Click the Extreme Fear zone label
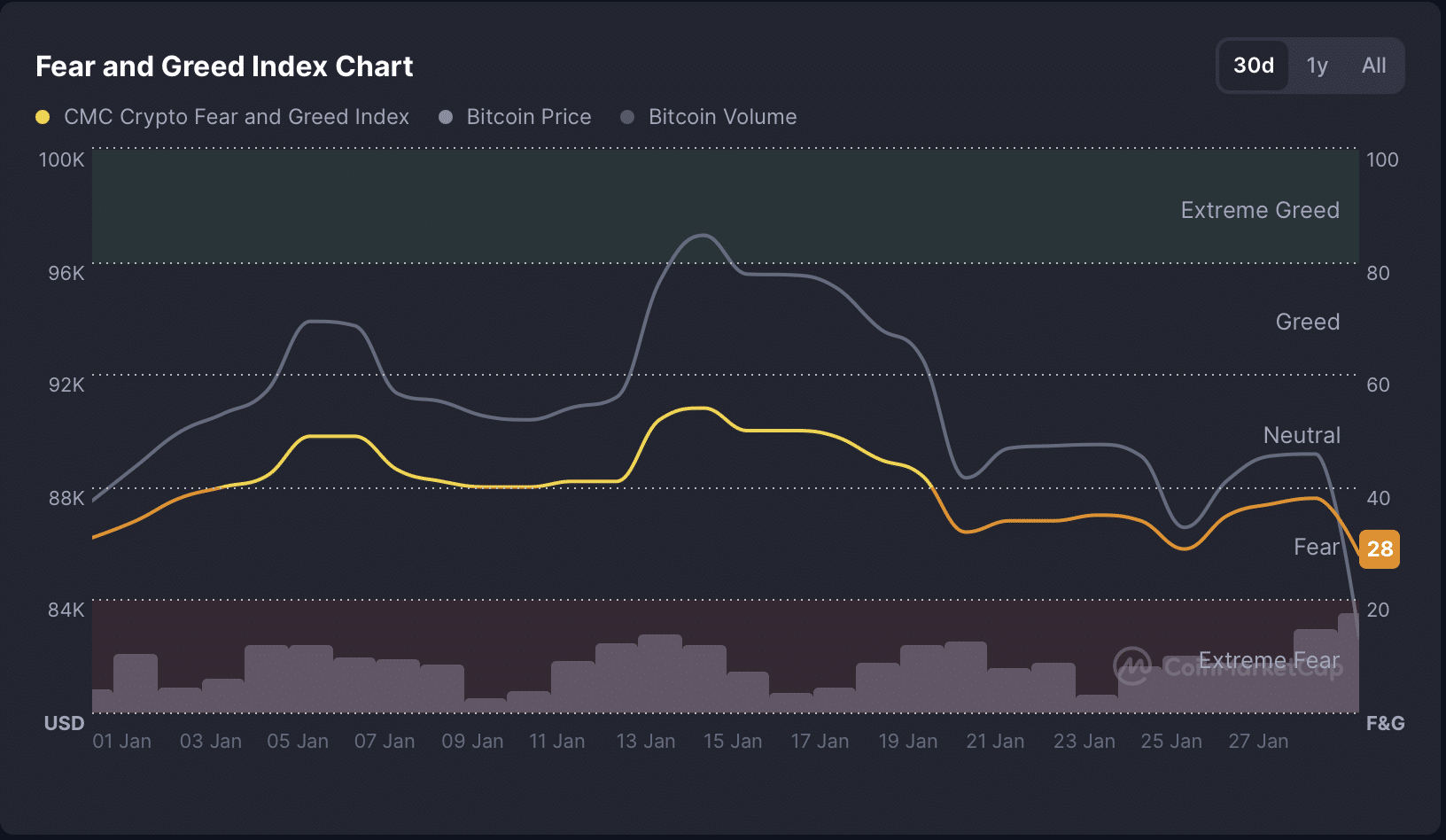The height and width of the screenshot is (840, 1446). (x=1269, y=660)
